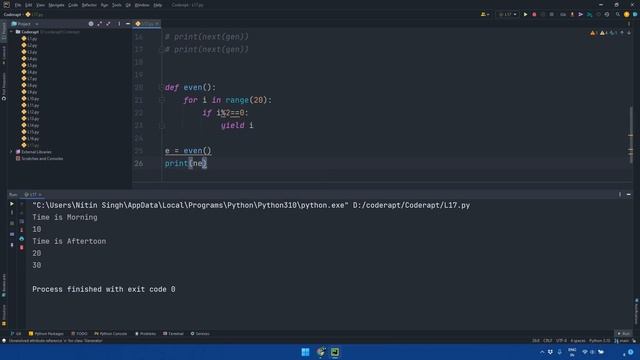Open the File menu
The height and width of the screenshot is (360, 640).
point(18,5)
